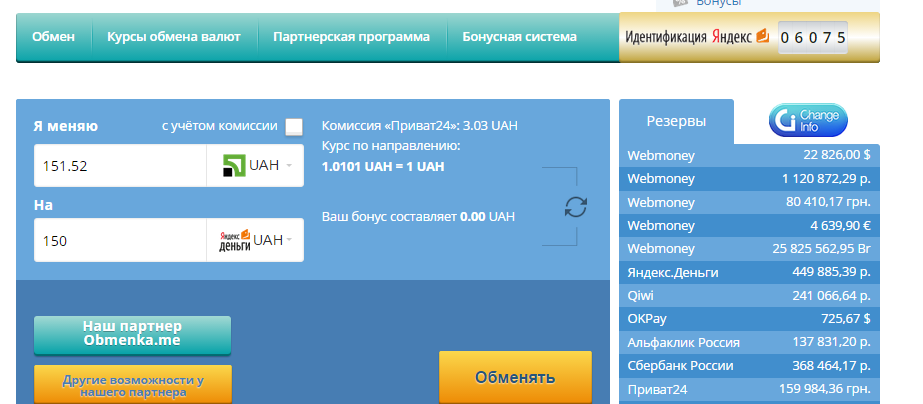Expand the source UAH currency dropdown arrow
The width and height of the screenshot is (923, 404).
coord(288,165)
